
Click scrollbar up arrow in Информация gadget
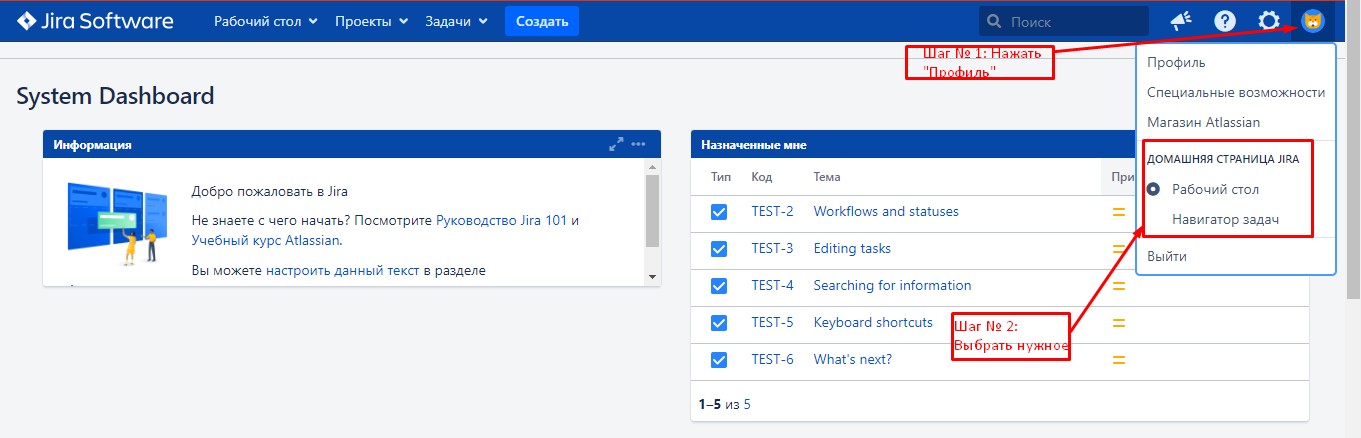pyautogui.click(x=652, y=166)
